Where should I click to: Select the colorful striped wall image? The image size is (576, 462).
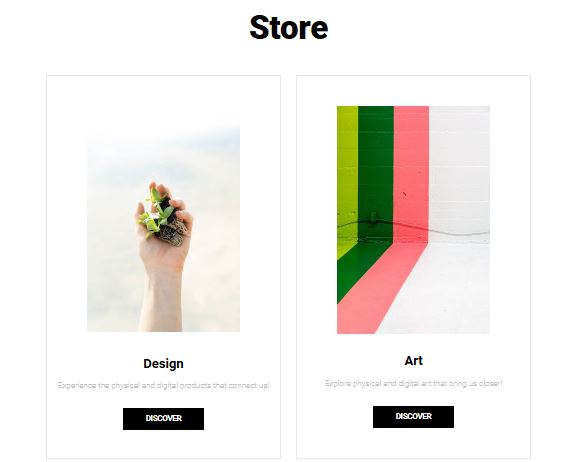point(413,220)
